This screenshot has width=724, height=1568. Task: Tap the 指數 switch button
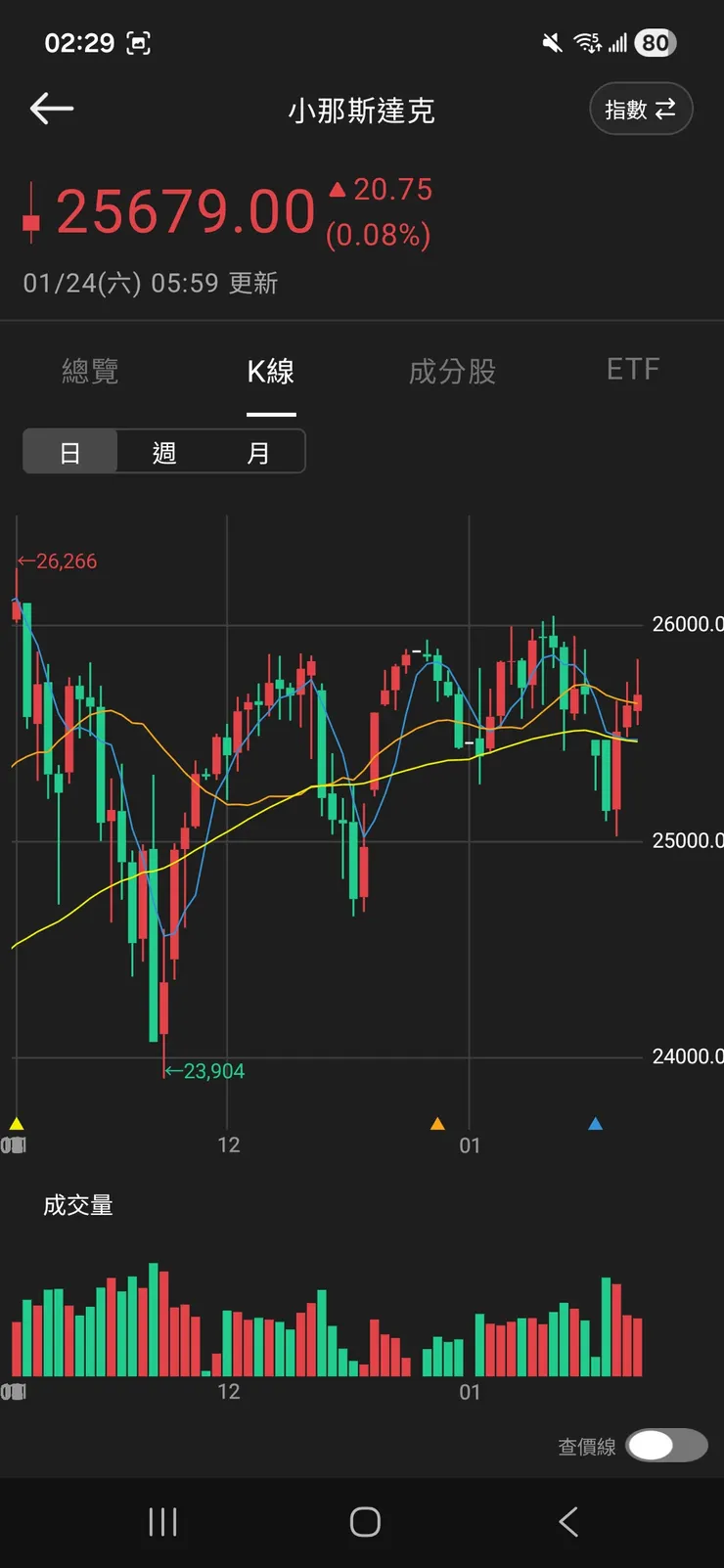641,110
